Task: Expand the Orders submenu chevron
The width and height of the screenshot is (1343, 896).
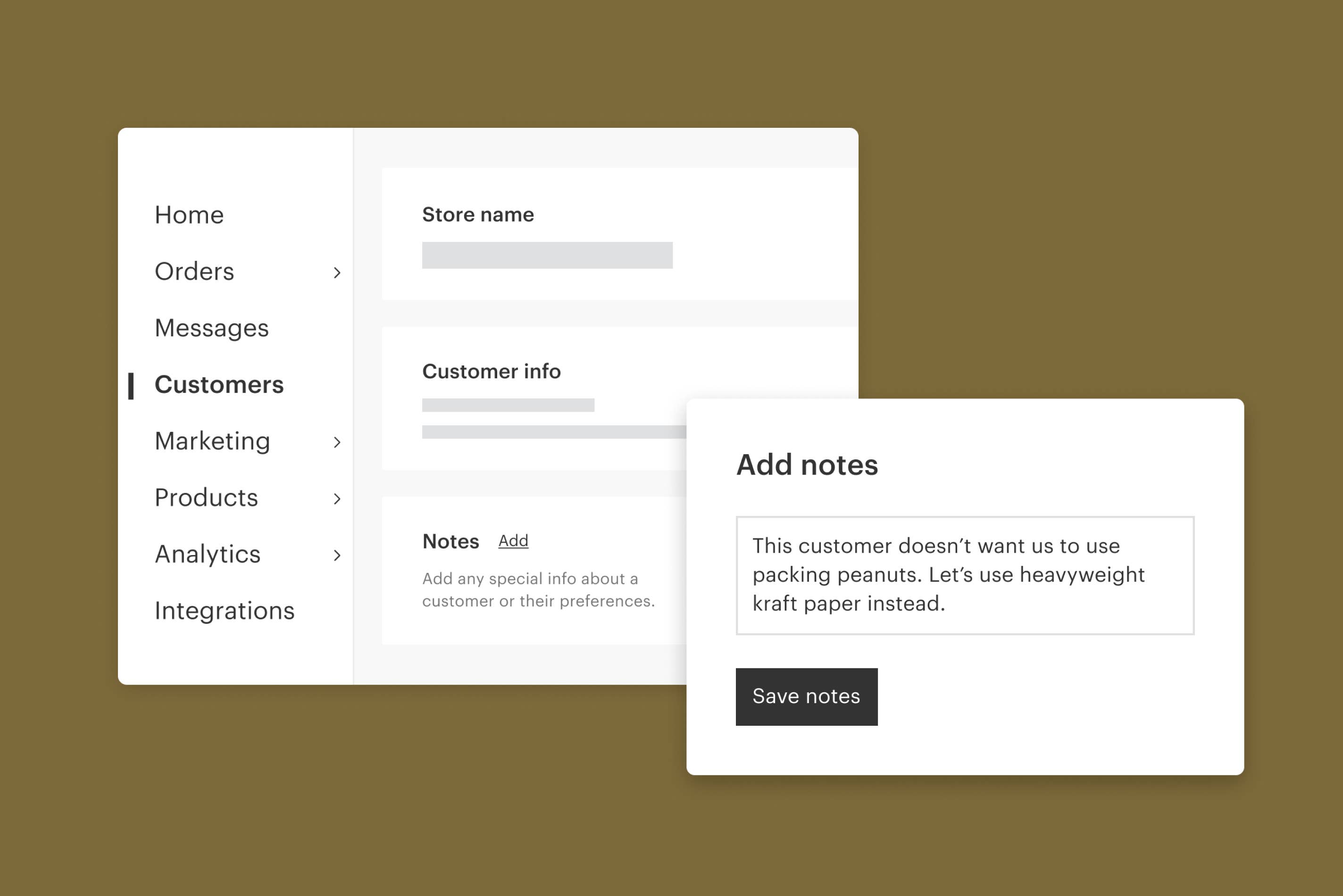Action: click(337, 273)
